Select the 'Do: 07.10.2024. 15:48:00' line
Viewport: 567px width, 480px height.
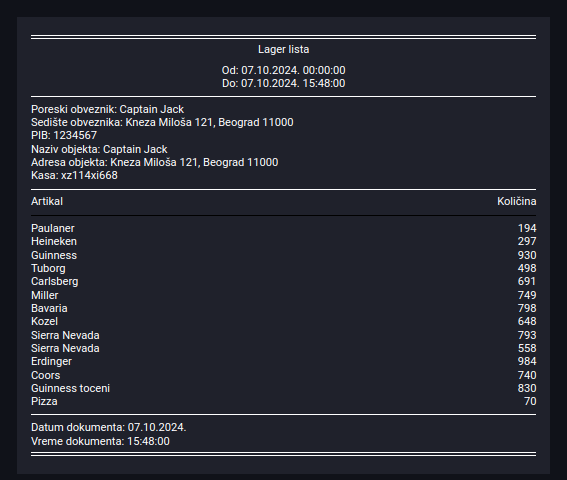(284, 83)
